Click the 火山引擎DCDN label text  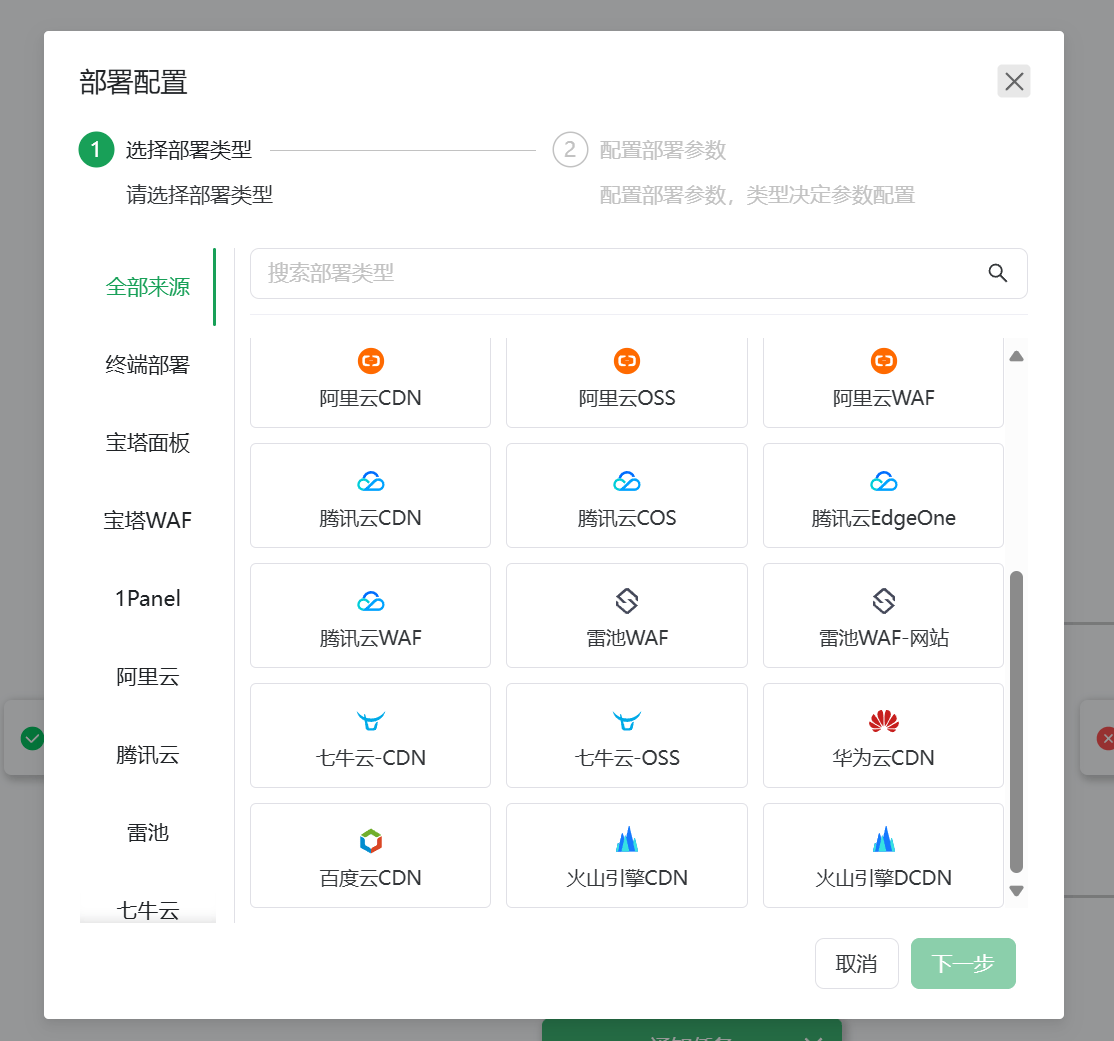(883, 878)
